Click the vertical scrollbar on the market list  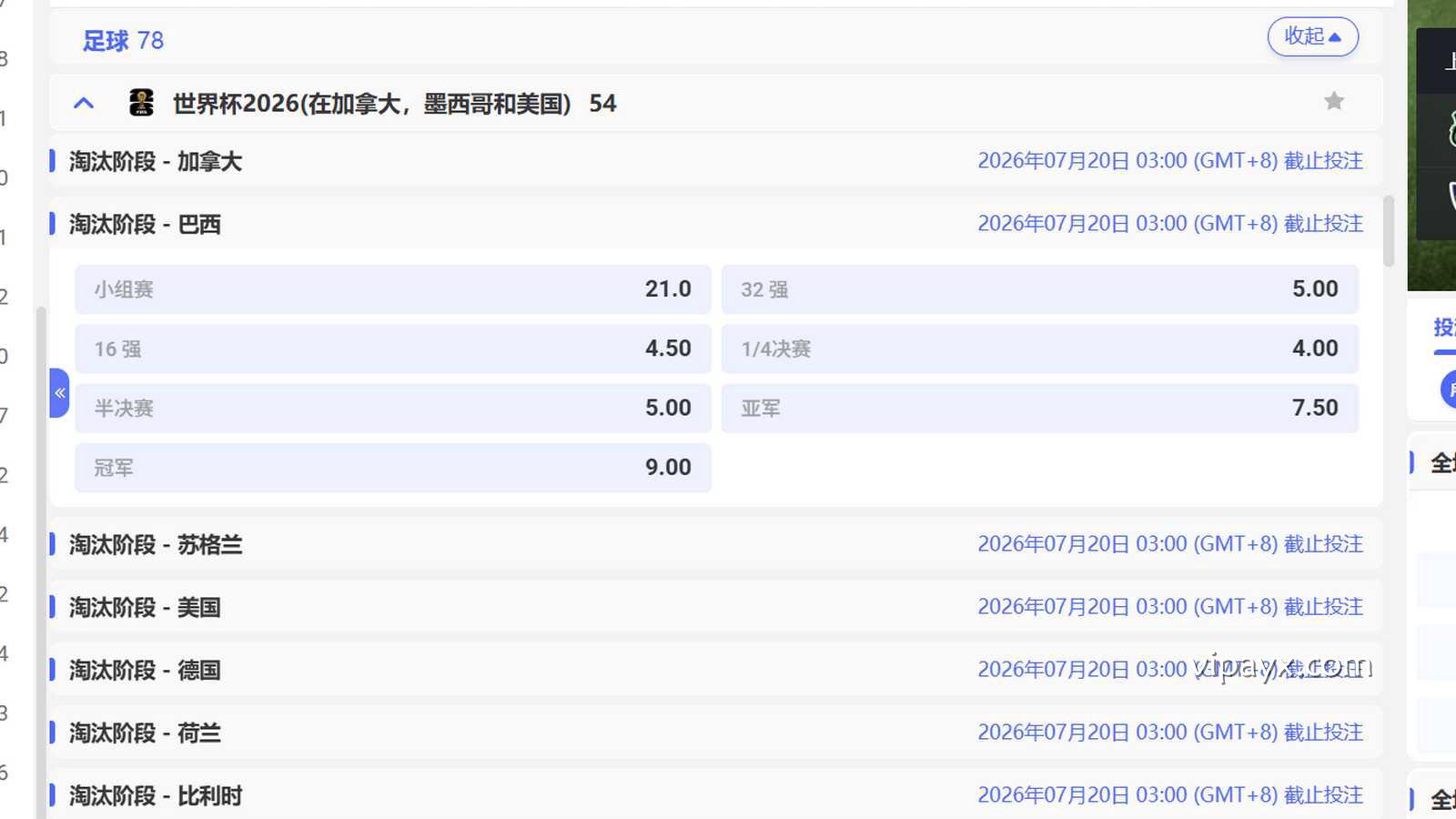(1388, 232)
